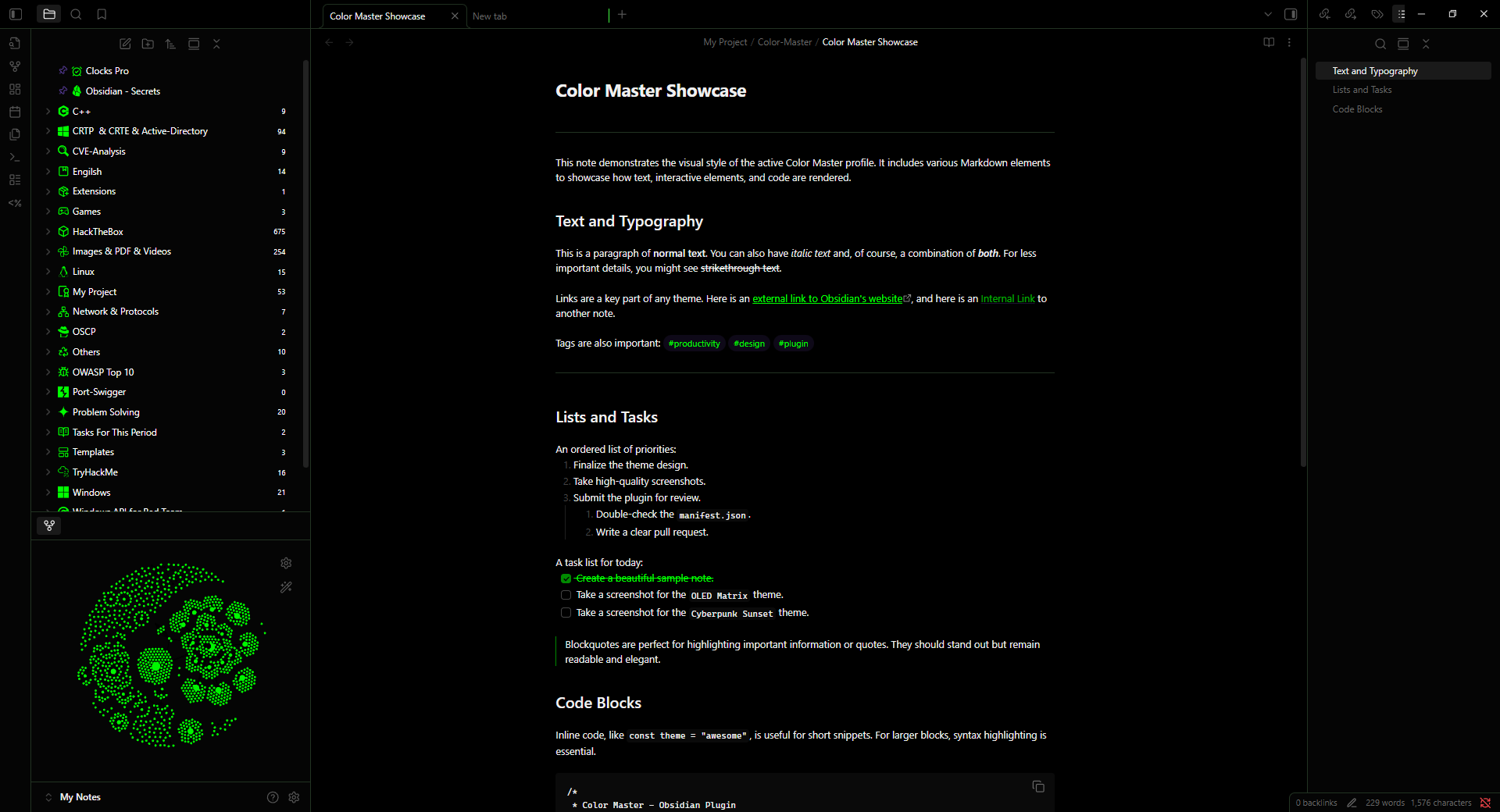Click the templater '<%' ribbon icon
Screen dimensions: 1500x812
point(15,203)
